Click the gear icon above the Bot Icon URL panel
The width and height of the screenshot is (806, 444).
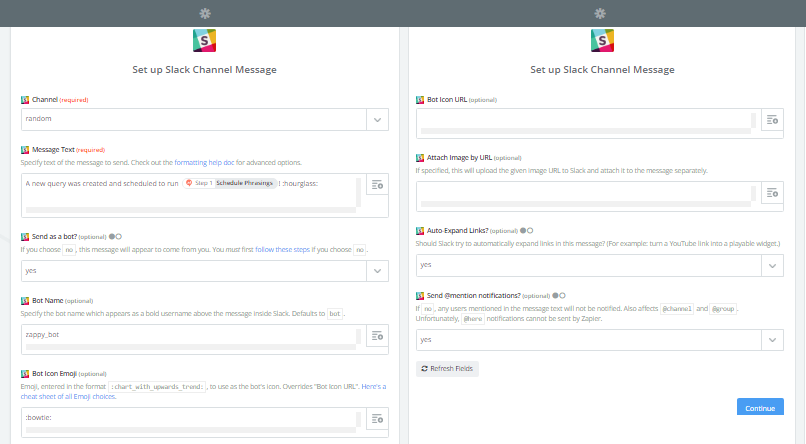click(x=600, y=13)
